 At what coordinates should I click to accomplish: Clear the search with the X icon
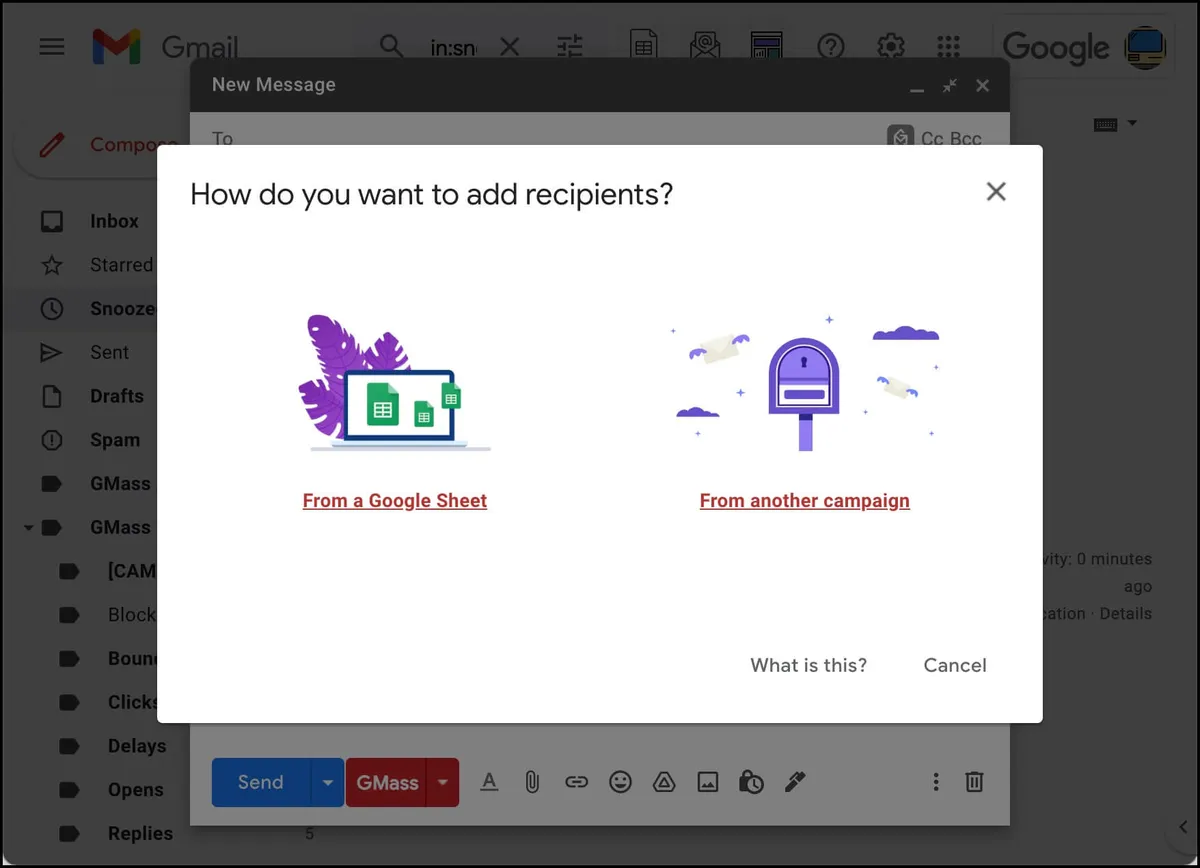tap(510, 47)
